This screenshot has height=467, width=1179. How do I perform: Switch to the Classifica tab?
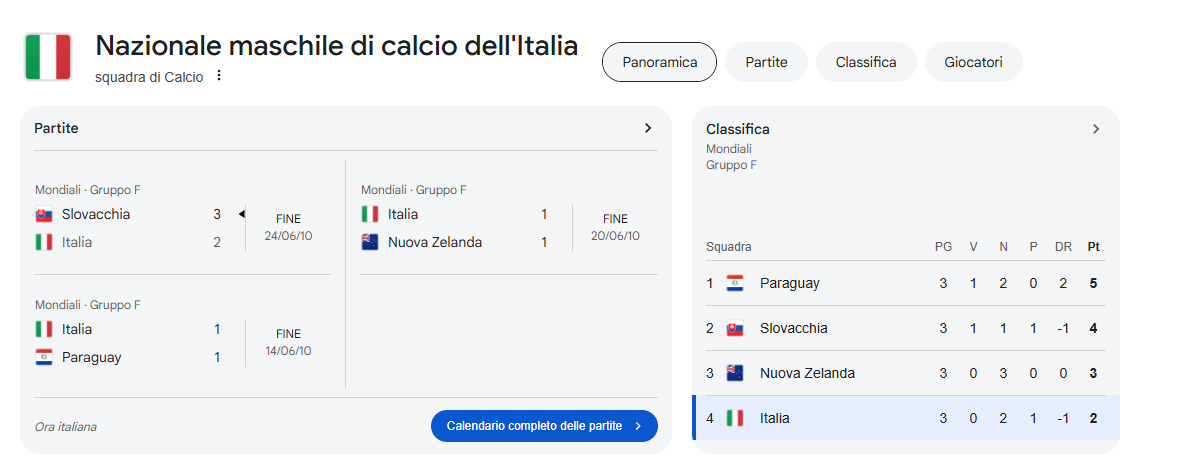866,62
